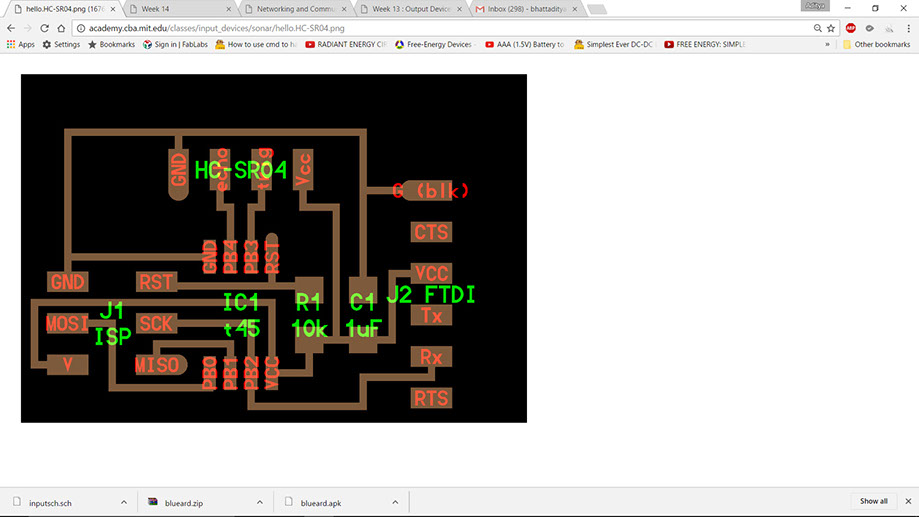
Task: Click the zoom magnifier icon in address bar
Action: [x=818, y=28]
